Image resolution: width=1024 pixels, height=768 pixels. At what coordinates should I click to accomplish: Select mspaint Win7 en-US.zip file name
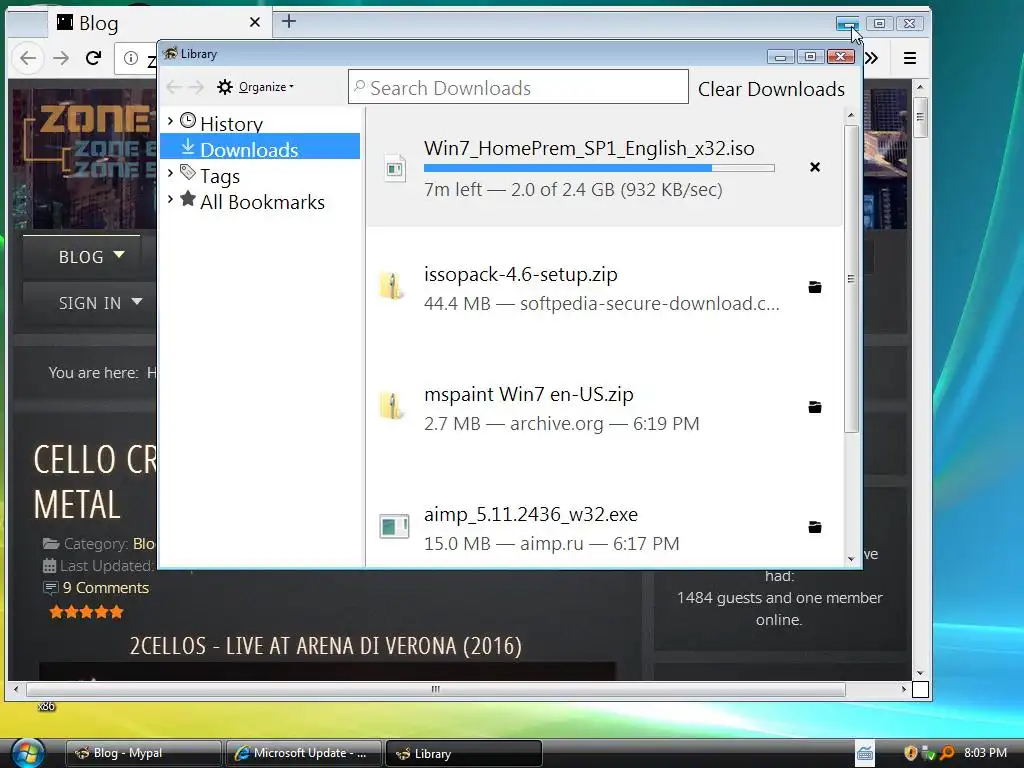pyautogui.click(x=528, y=394)
